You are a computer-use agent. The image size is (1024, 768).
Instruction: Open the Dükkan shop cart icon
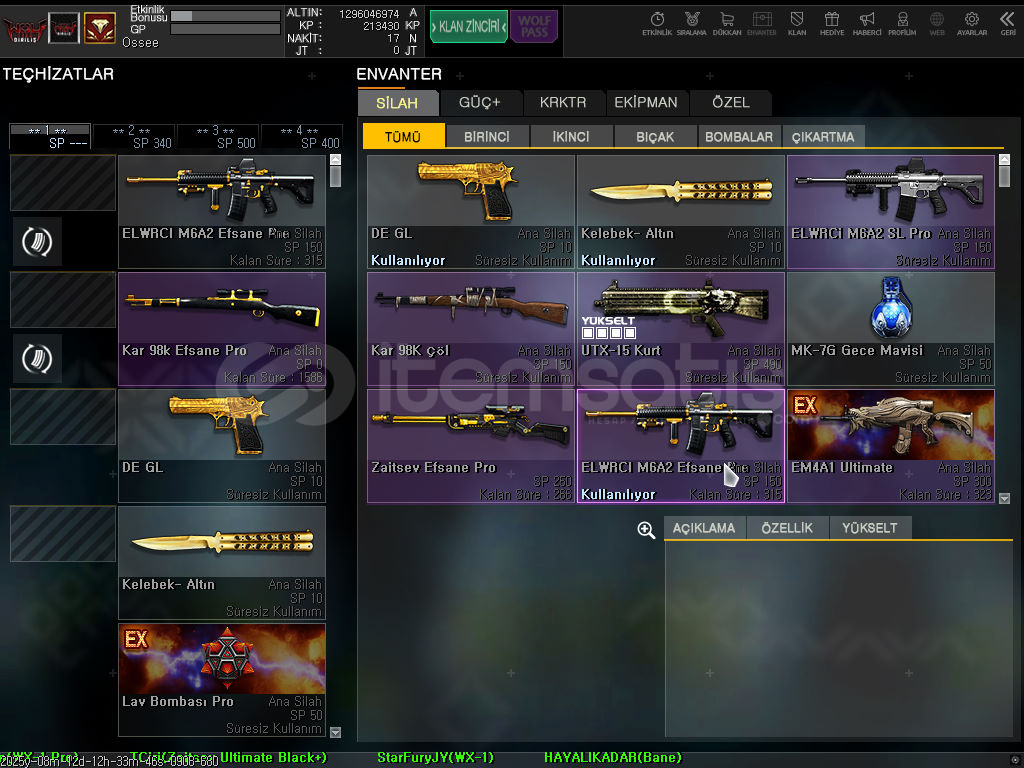point(727,23)
